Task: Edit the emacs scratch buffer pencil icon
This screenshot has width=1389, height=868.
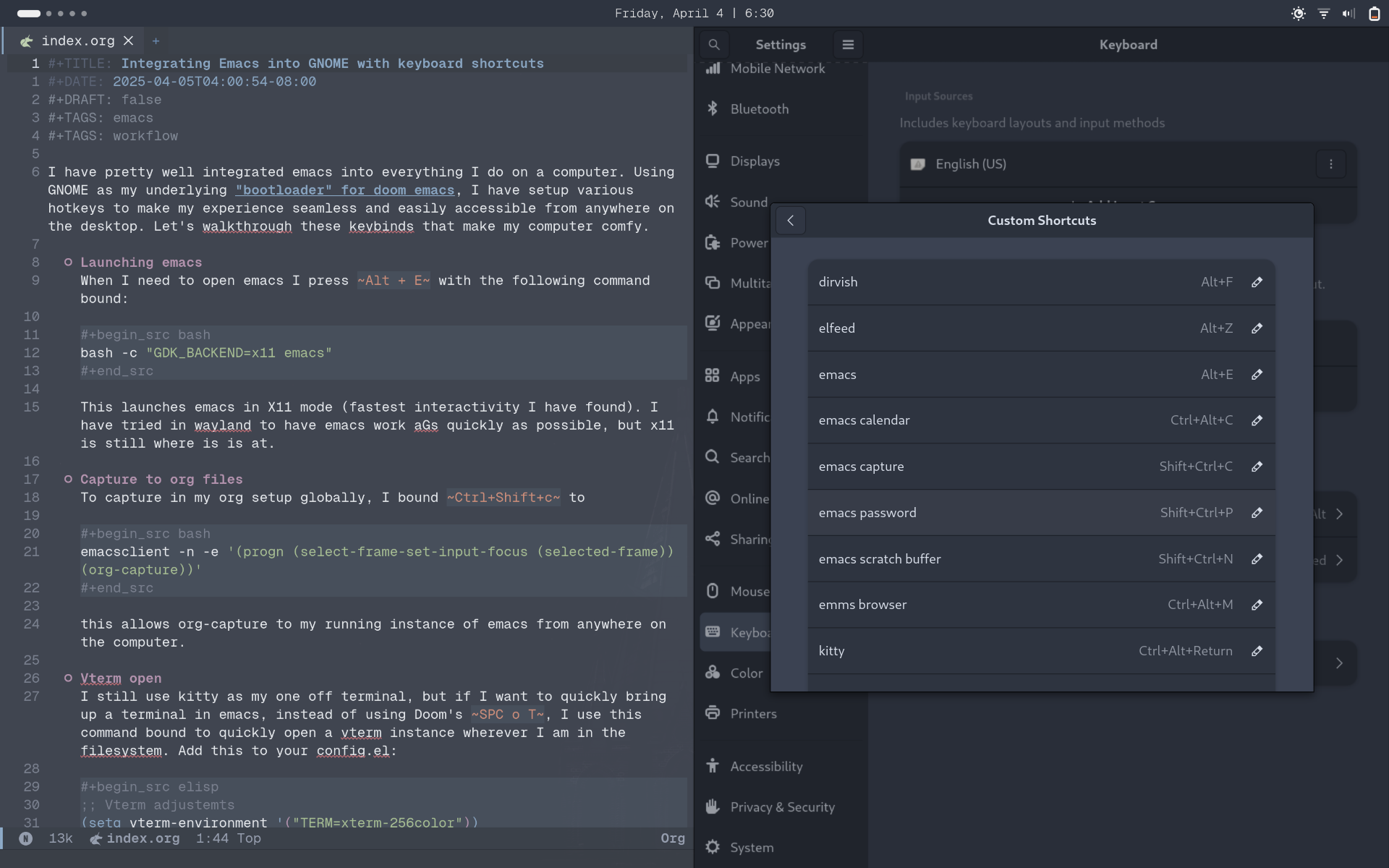Action: click(1257, 559)
